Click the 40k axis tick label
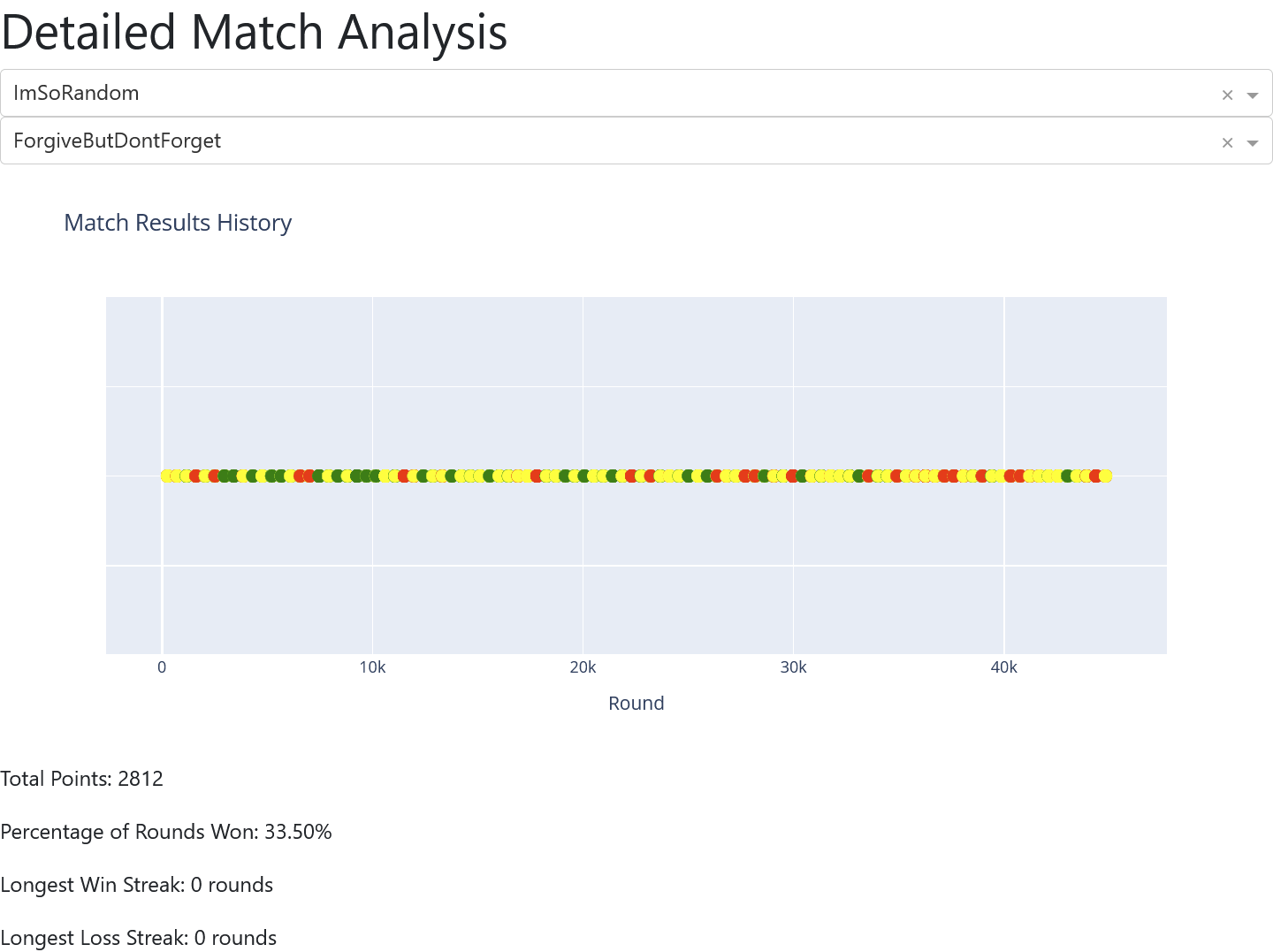Screen dimensions: 1273x952 pyautogui.click(x=1003, y=667)
